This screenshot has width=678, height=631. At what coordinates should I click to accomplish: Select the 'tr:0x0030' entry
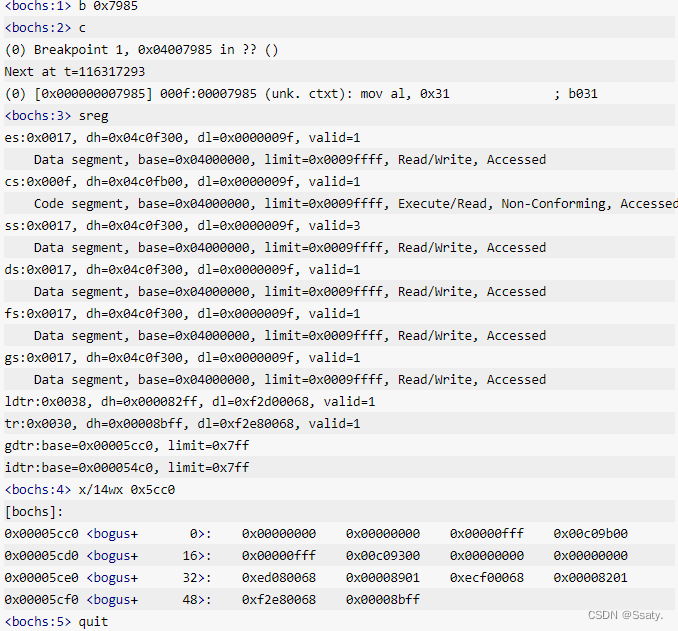click(x=38, y=423)
